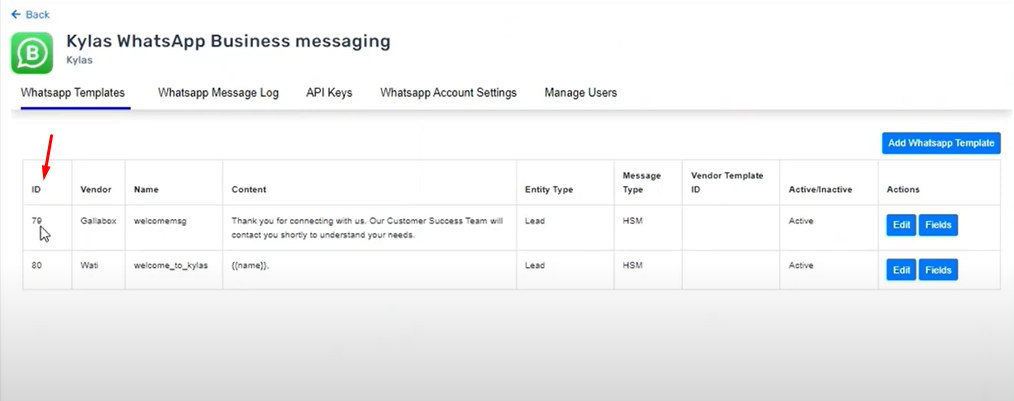Click the ID column header
Screen dimensions: 1014x401
[36, 190]
